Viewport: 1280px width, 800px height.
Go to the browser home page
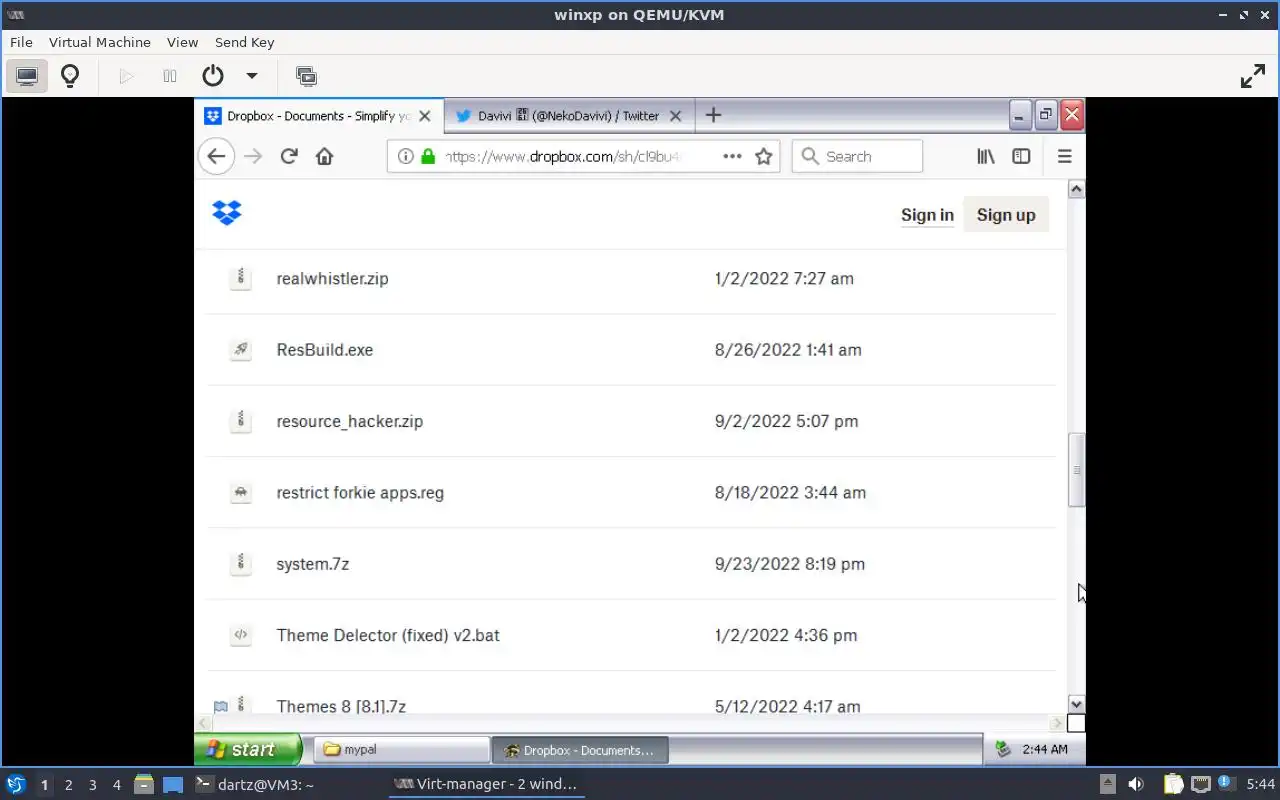click(324, 156)
